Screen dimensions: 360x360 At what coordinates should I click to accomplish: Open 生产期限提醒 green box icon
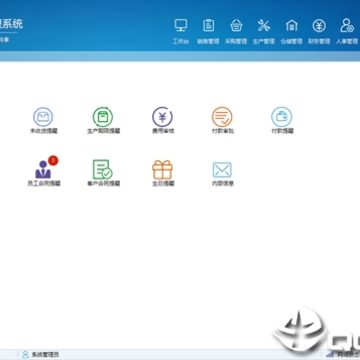(103, 117)
